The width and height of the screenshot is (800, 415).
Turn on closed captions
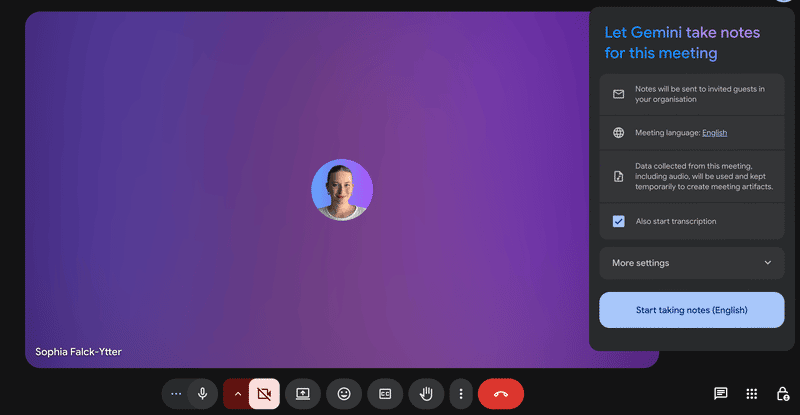pos(385,394)
